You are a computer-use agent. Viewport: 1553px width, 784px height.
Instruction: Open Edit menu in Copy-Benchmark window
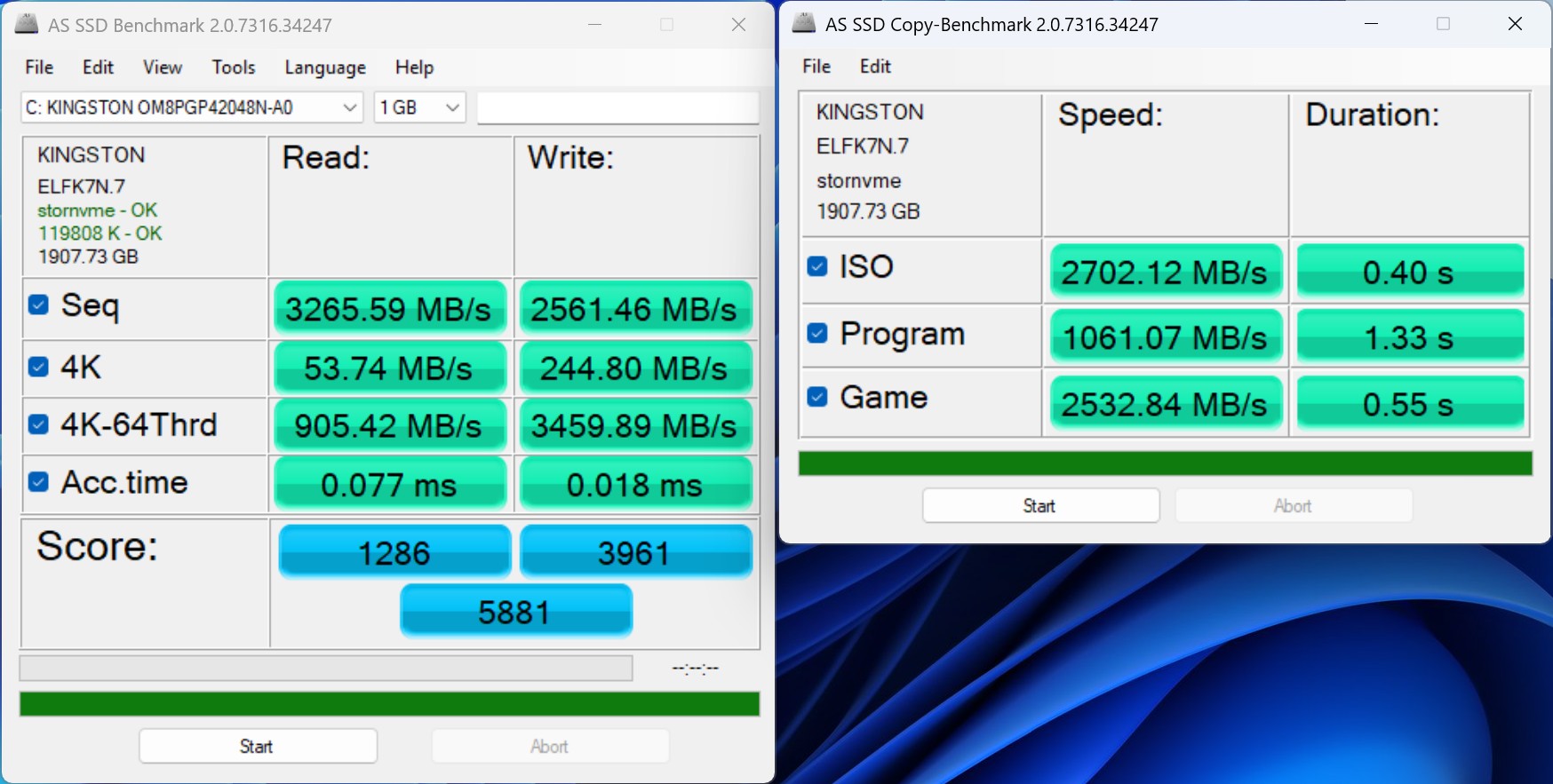875,67
